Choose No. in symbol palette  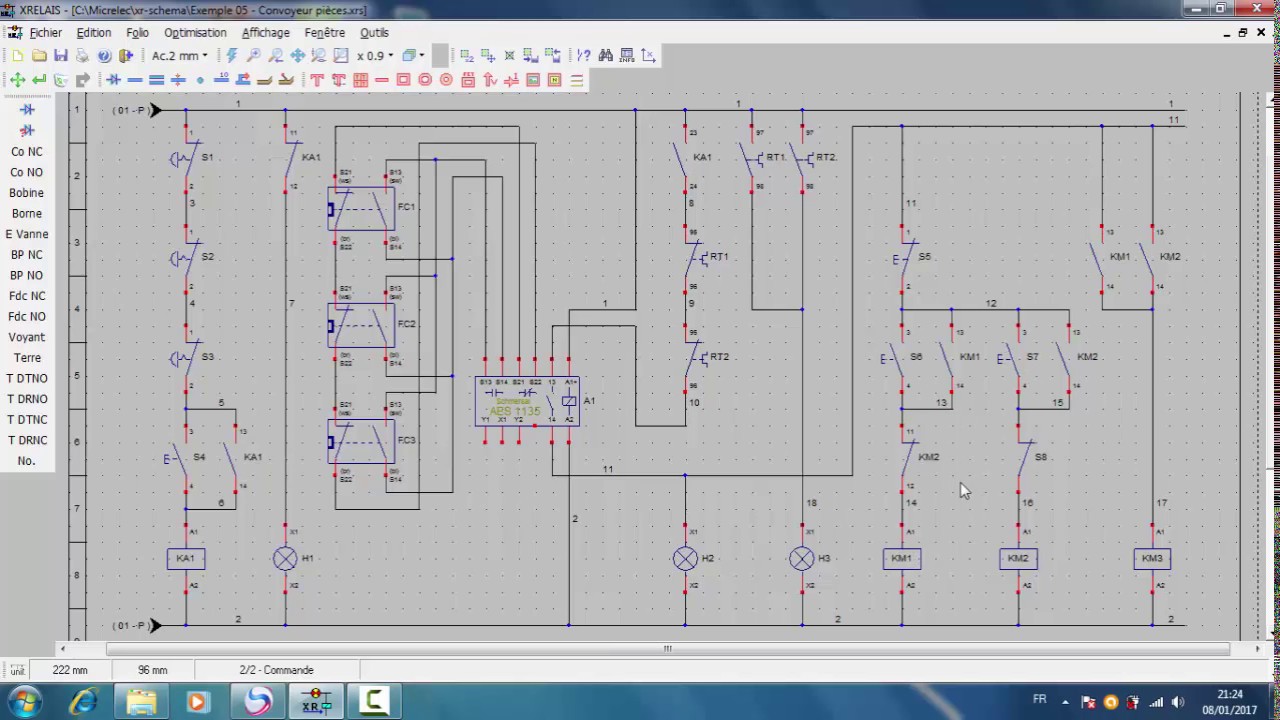coord(27,461)
